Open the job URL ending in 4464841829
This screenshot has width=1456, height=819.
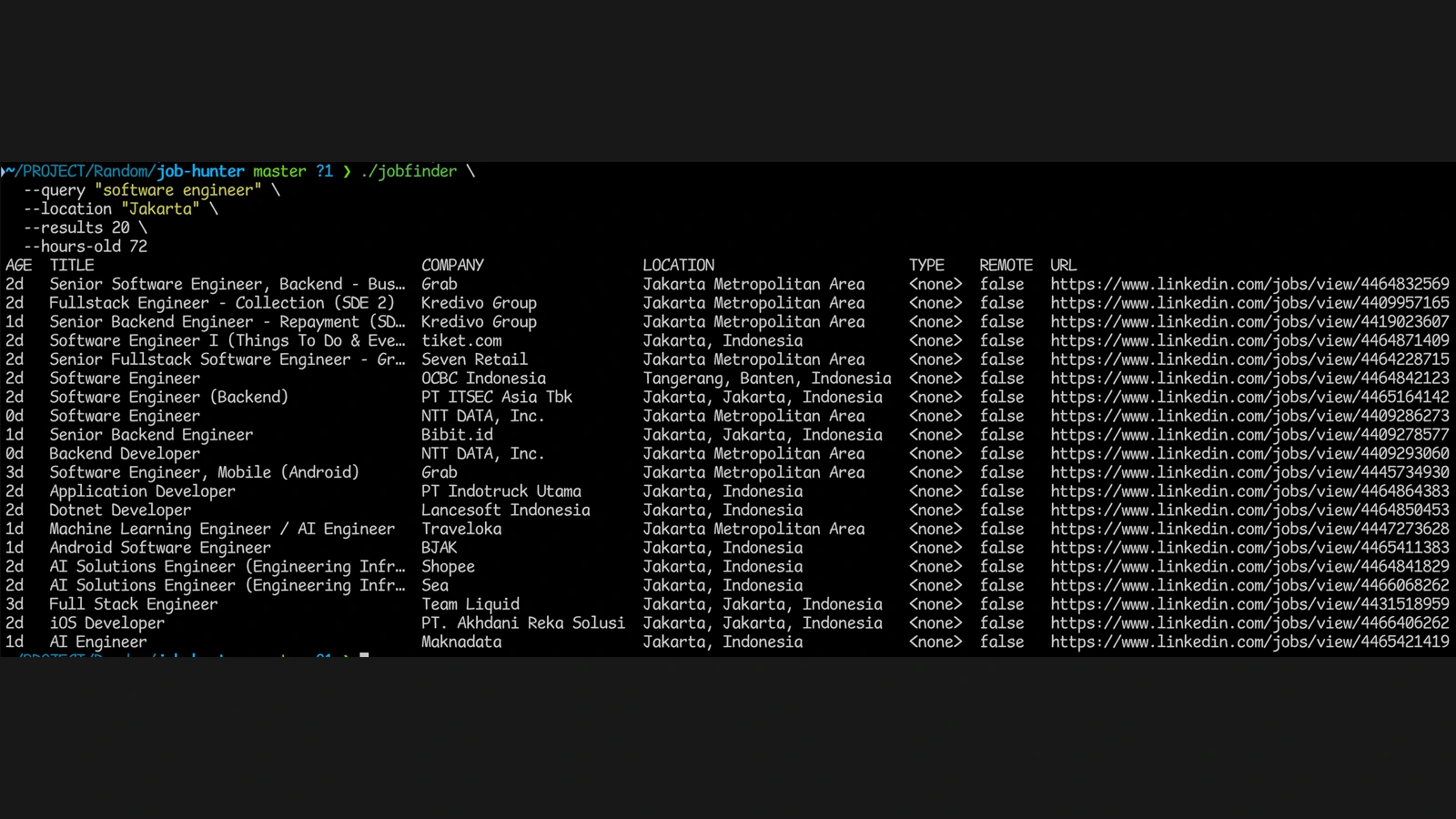1249,566
